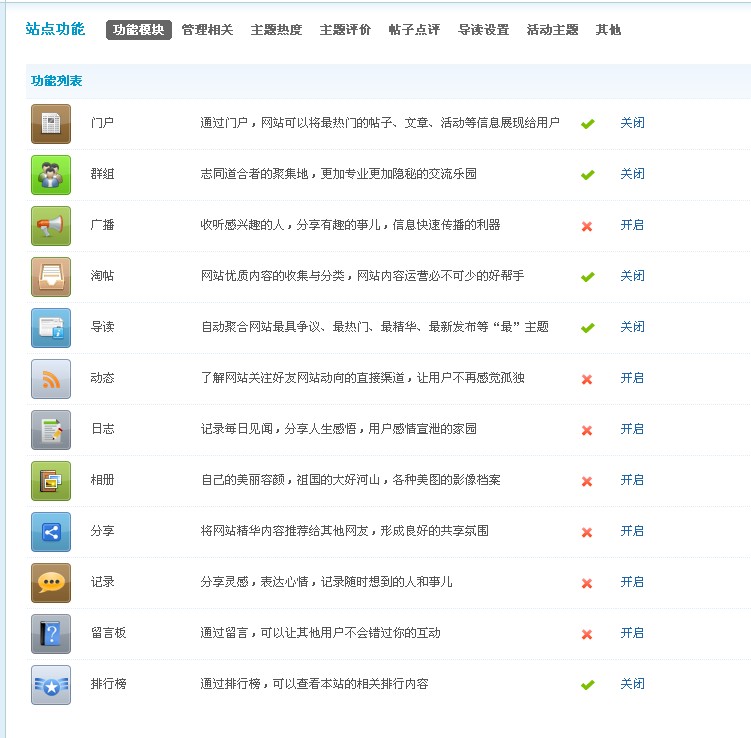Click the 相册 feature name
Screen dimensions: 751x738
(102, 479)
